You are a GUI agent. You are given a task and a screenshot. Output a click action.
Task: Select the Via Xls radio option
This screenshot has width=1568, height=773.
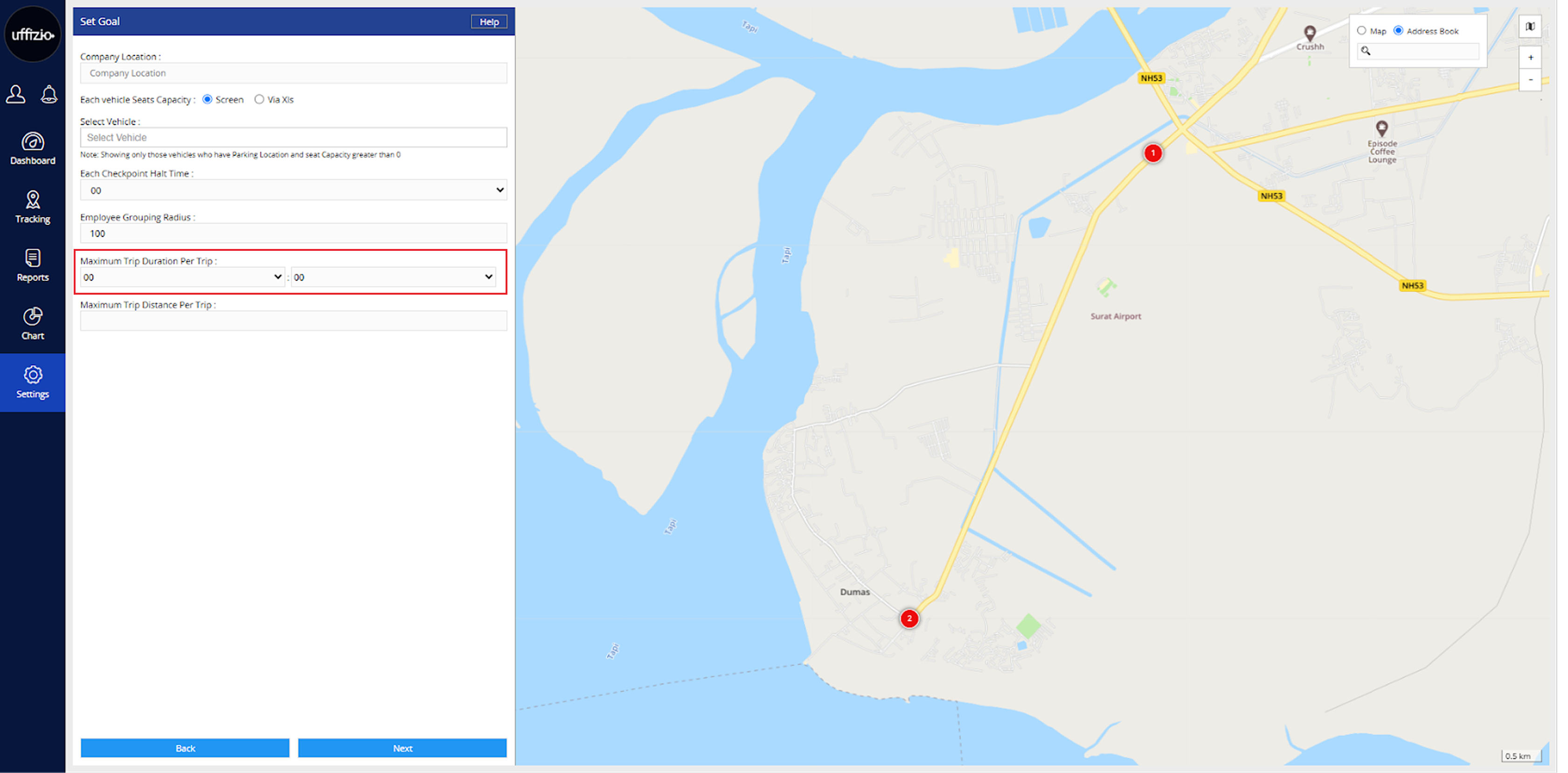259,99
